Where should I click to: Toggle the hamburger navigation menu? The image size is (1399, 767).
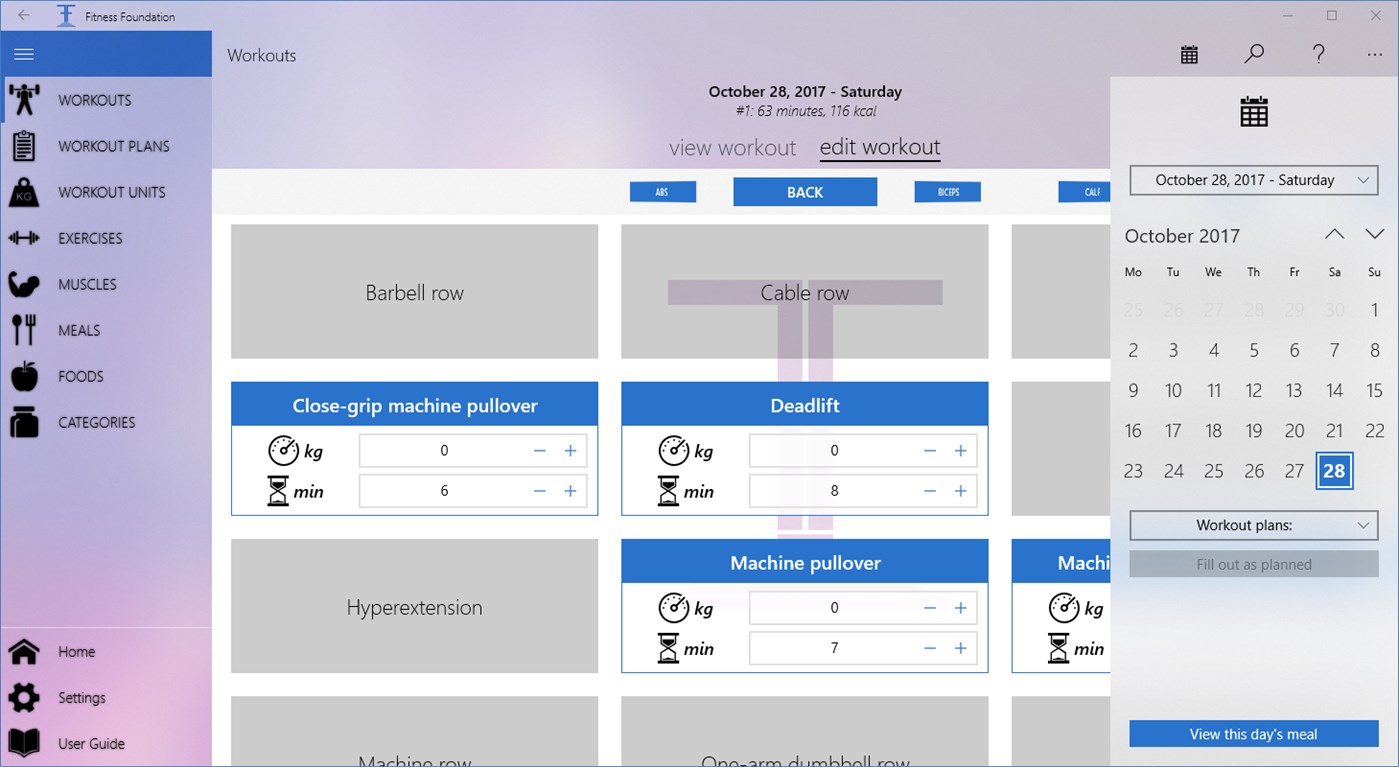coord(24,53)
